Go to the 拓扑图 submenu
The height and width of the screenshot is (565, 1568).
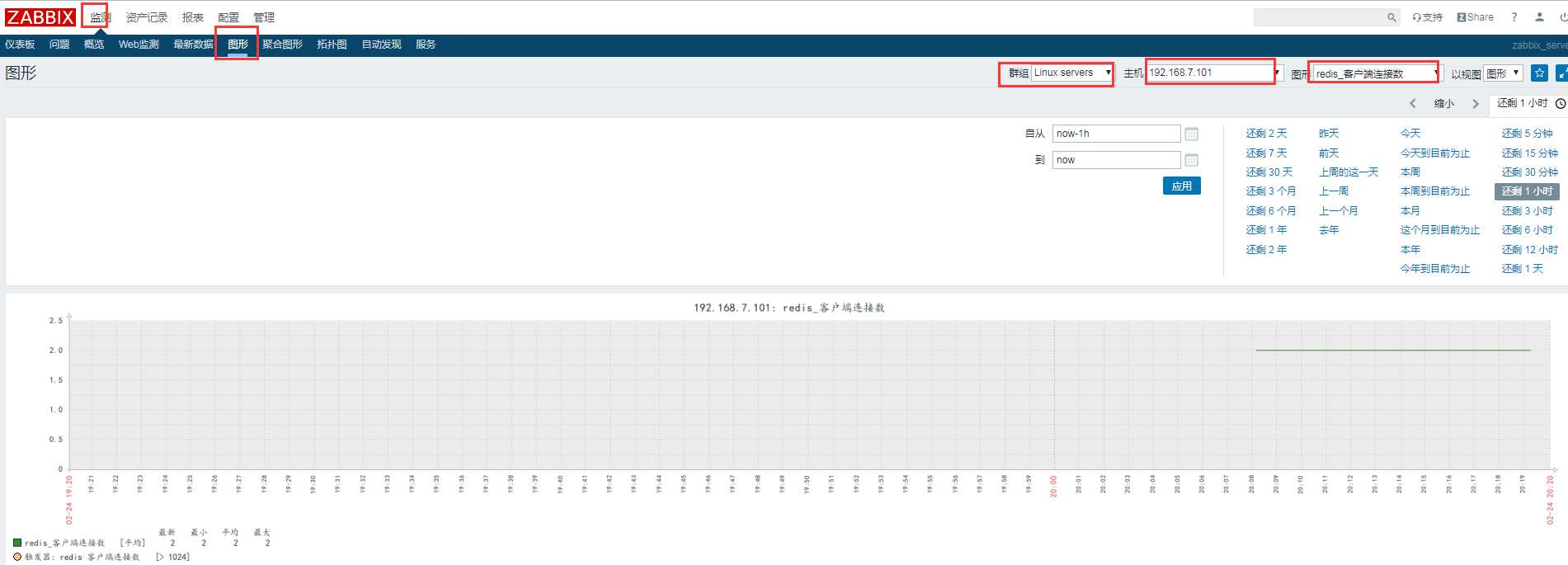(332, 45)
